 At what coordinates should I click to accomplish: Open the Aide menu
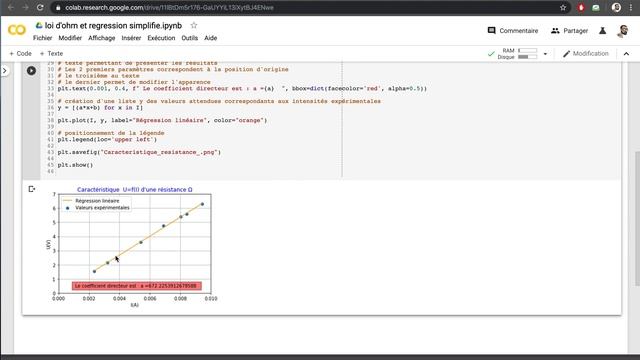tap(211, 38)
